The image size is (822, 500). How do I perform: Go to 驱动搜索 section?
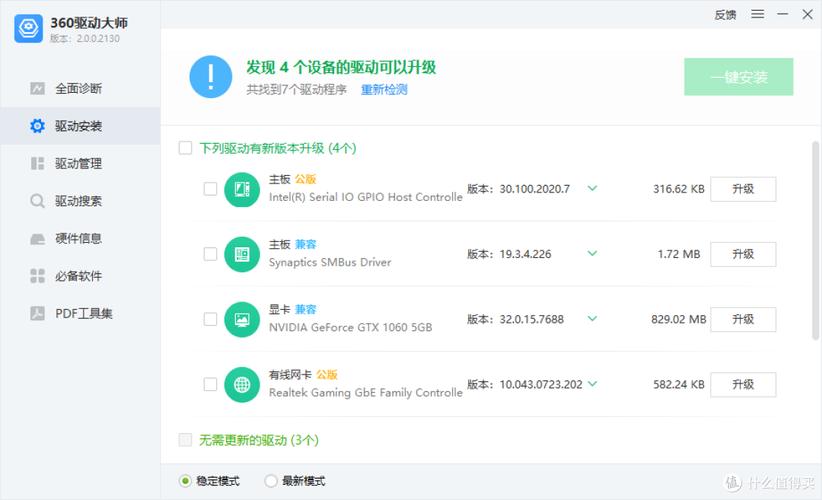pyautogui.click(x=80, y=201)
